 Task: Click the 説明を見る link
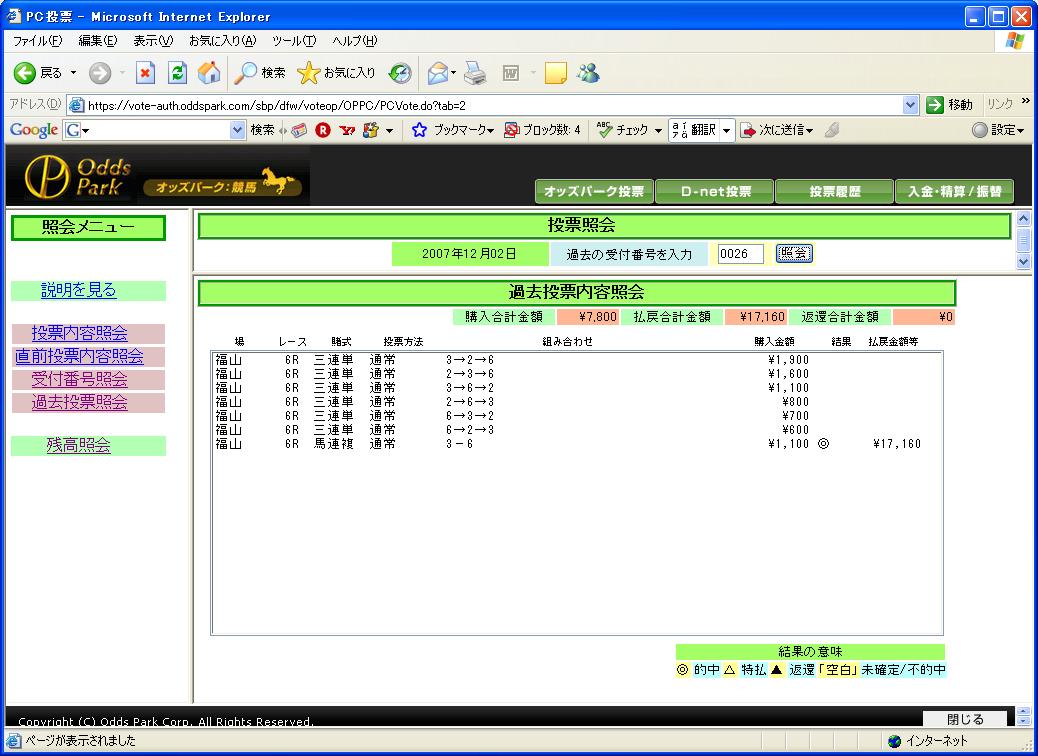pos(79,290)
